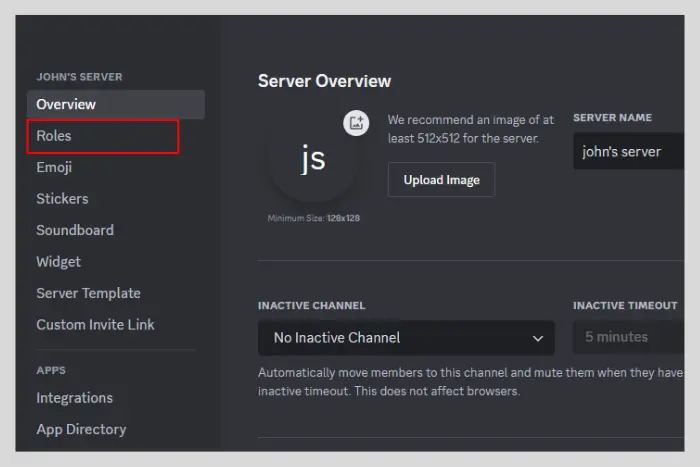The height and width of the screenshot is (467, 700).
Task: Select Soundboard in the sidebar
Action: coord(75,230)
